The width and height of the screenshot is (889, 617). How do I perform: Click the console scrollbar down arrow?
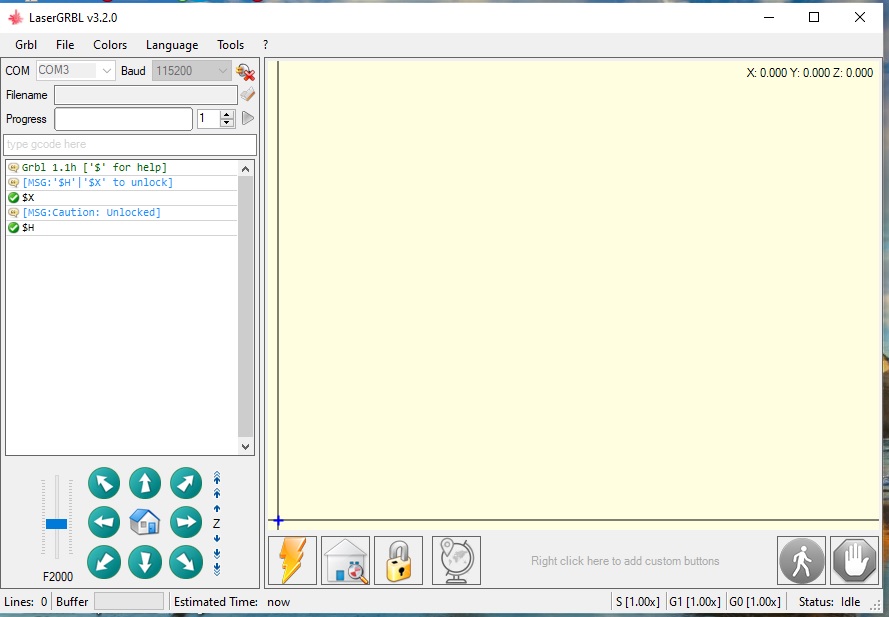pos(245,447)
